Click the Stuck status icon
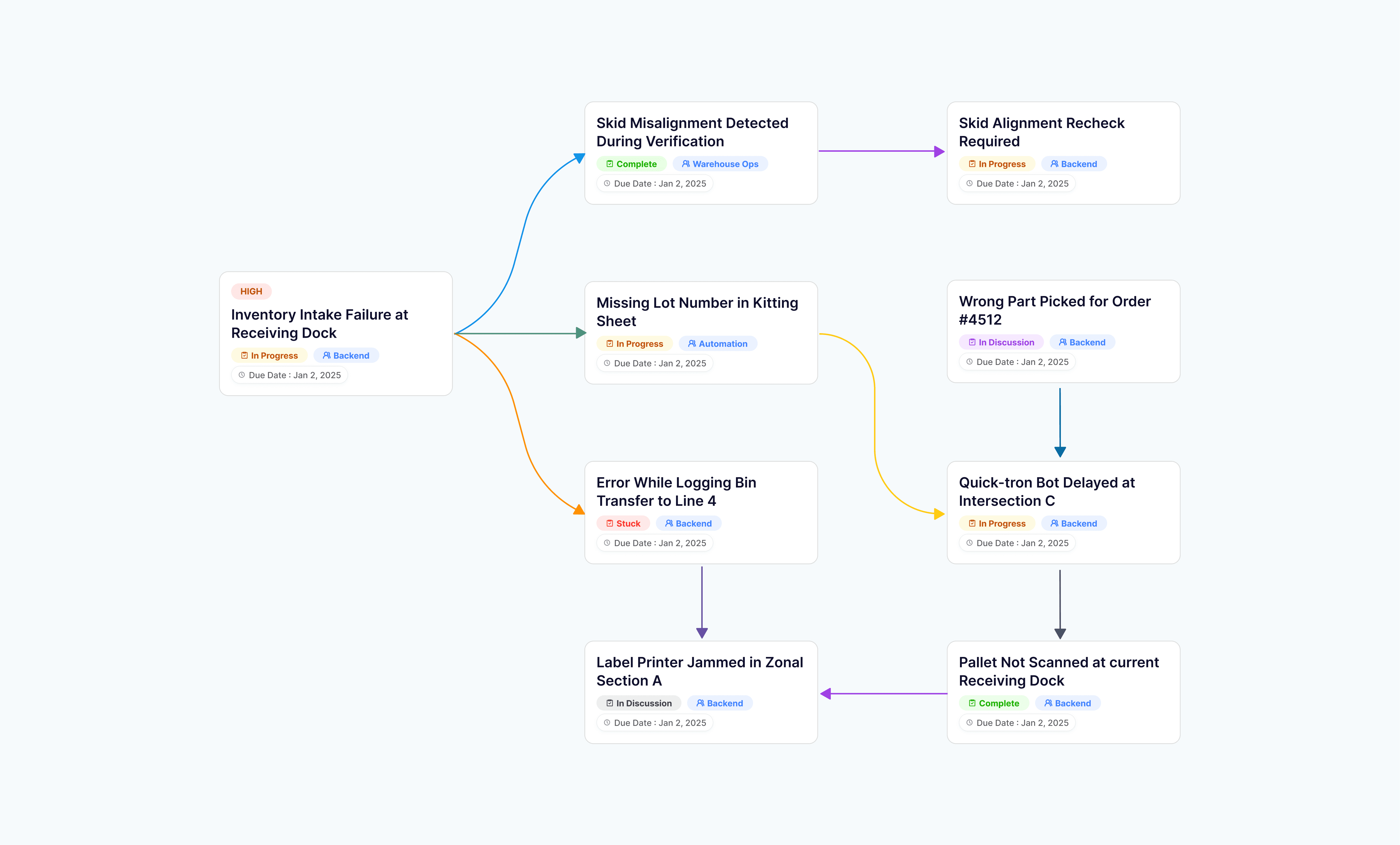This screenshot has height=845, width=1400. pos(610,524)
